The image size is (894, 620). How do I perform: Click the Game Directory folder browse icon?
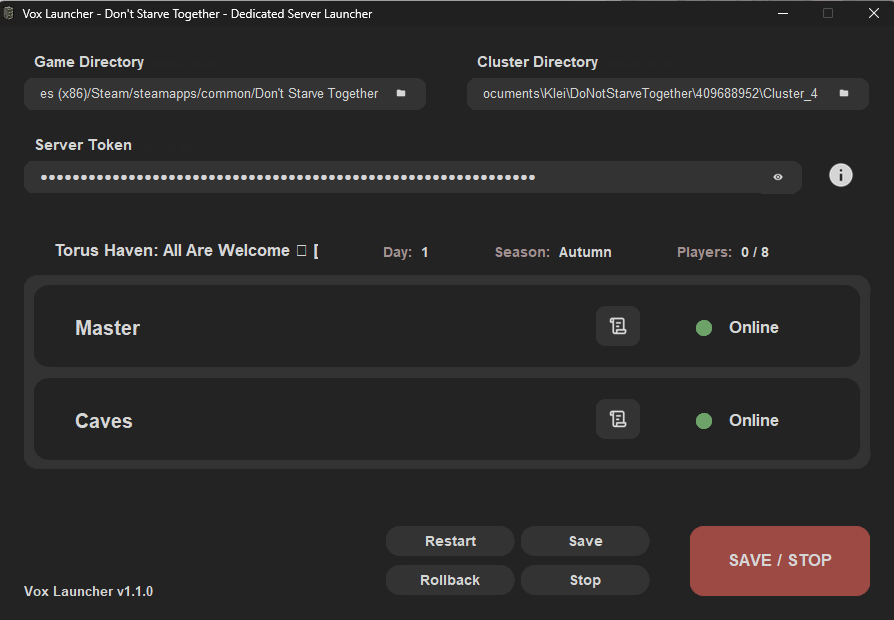401,94
